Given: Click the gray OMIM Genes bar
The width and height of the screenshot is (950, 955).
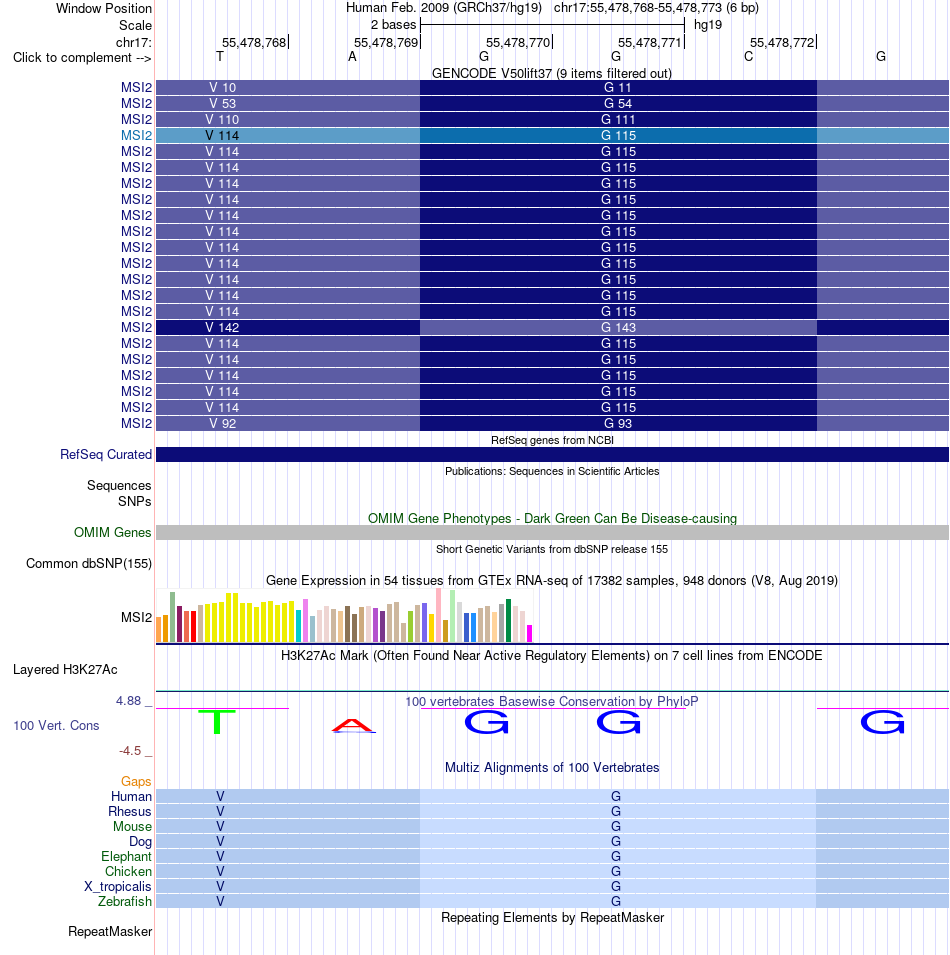Looking at the screenshot, I should coord(552,533).
